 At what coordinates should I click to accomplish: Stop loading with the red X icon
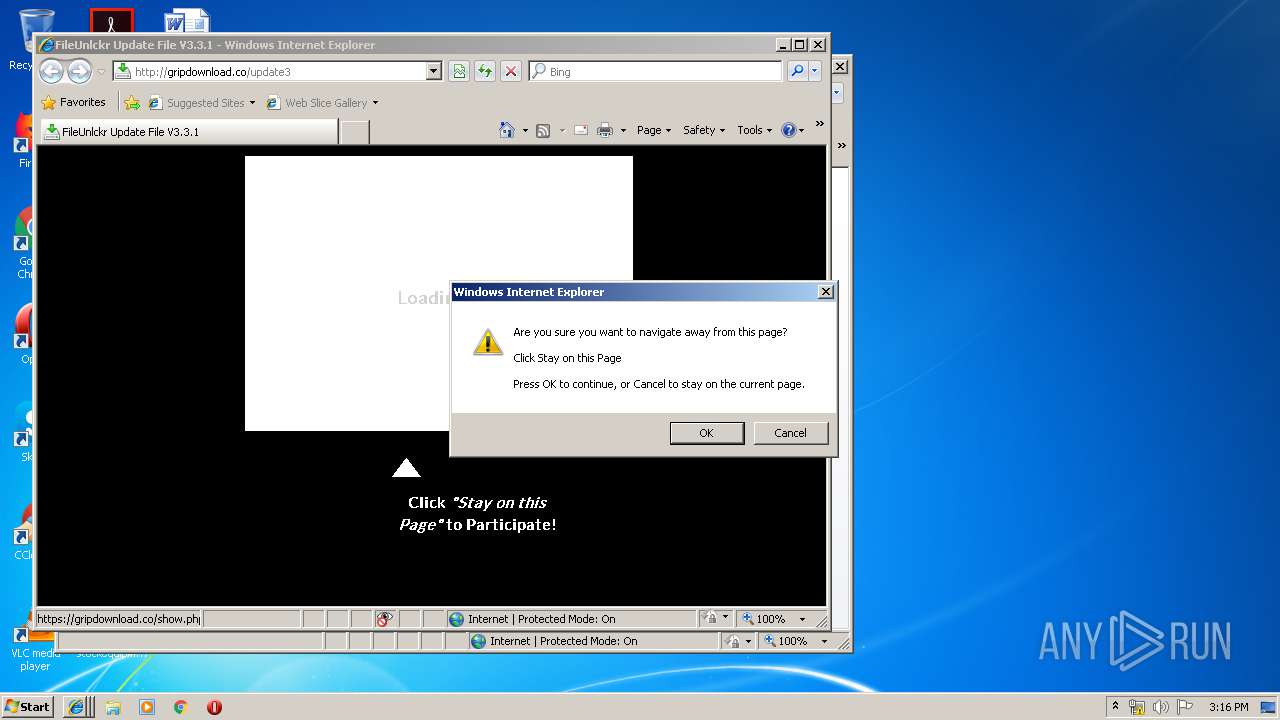pyautogui.click(x=511, y=71)
